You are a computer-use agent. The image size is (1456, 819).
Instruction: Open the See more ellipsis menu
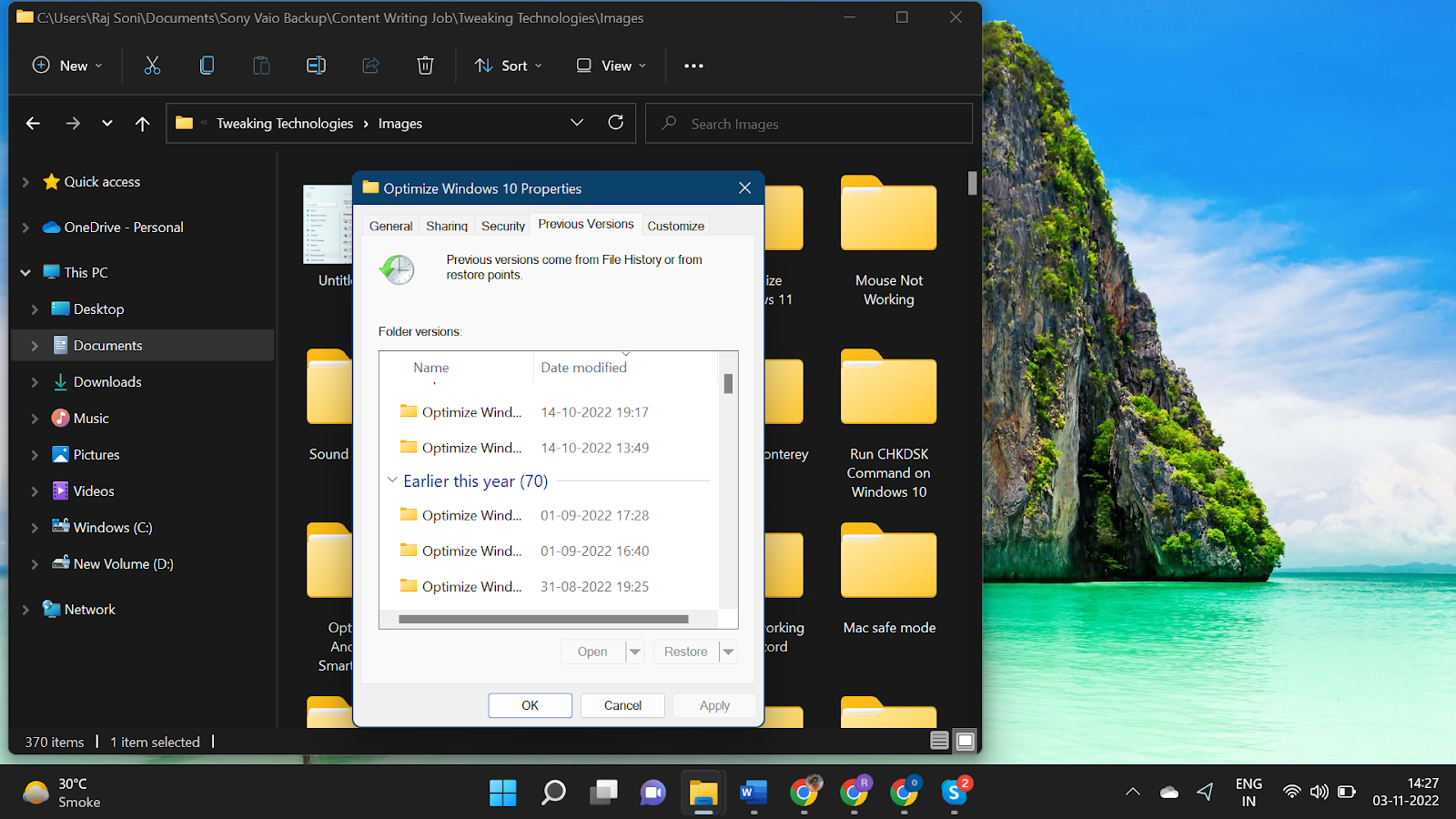click(693, 66)
